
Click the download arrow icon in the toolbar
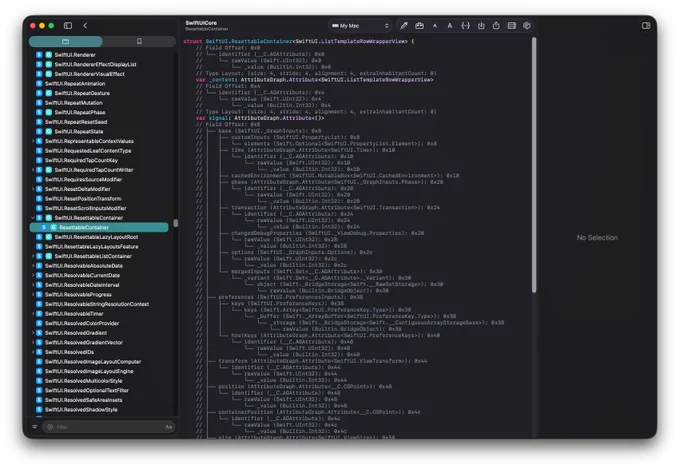(x=481, y=26)
